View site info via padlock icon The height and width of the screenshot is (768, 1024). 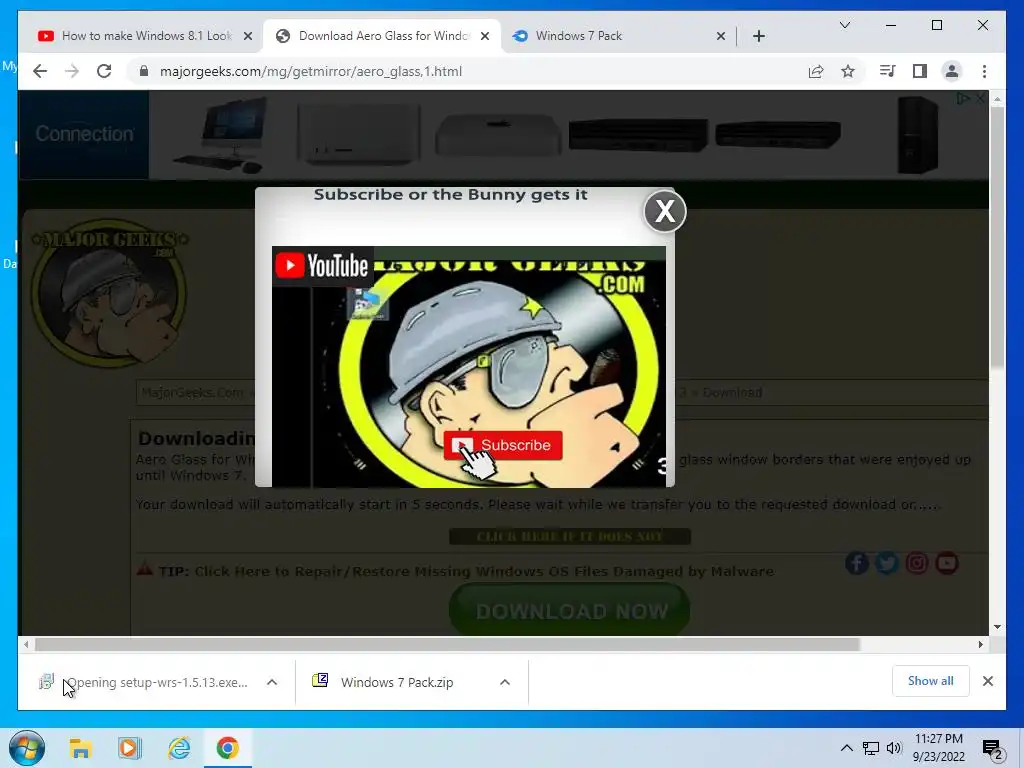point(144,71)
